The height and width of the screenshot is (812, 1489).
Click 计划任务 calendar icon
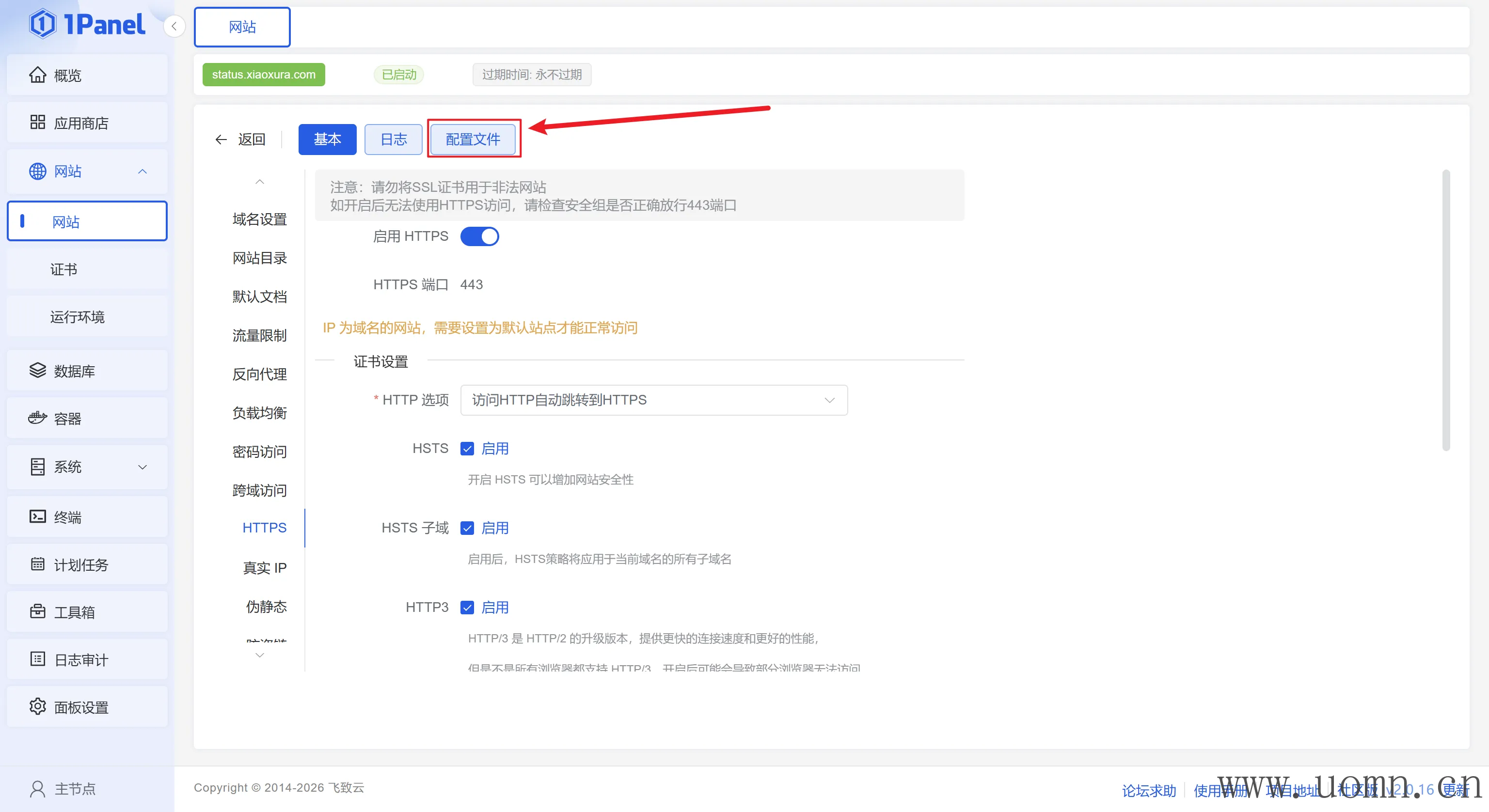click(x=38, y=564)
